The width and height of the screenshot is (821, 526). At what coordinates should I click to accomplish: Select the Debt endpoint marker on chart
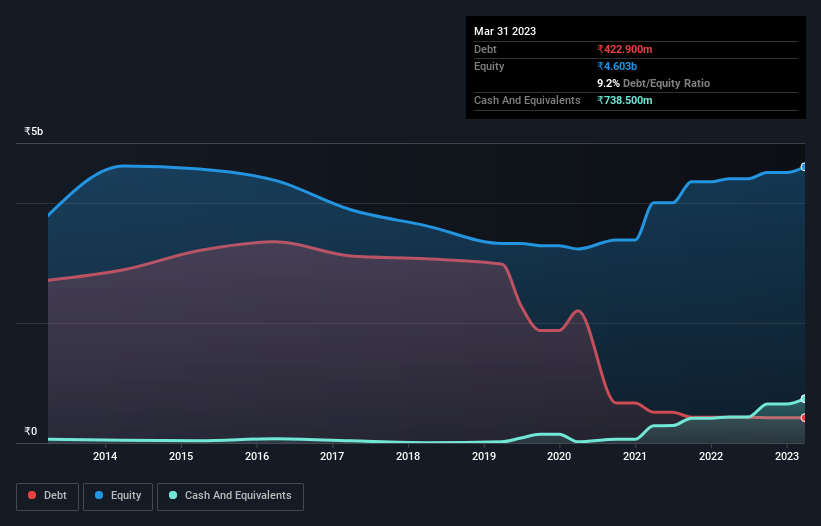pyautogui.click(x=804, y=418)
